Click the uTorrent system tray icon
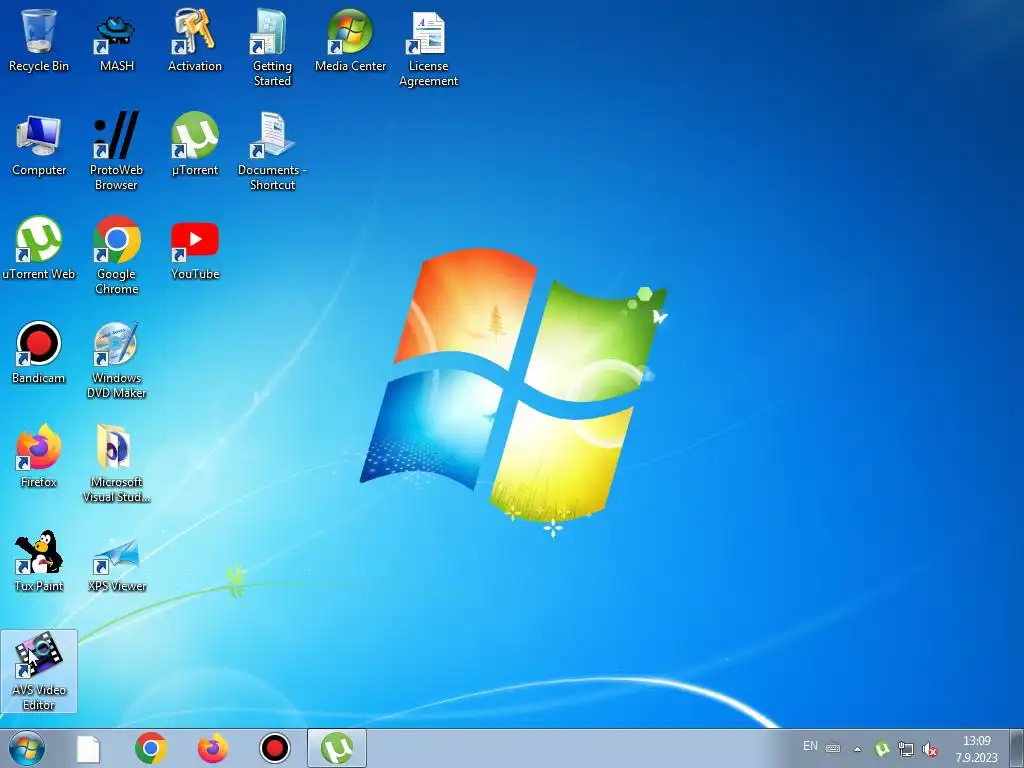1024x768 pixels. coord(882,749)
